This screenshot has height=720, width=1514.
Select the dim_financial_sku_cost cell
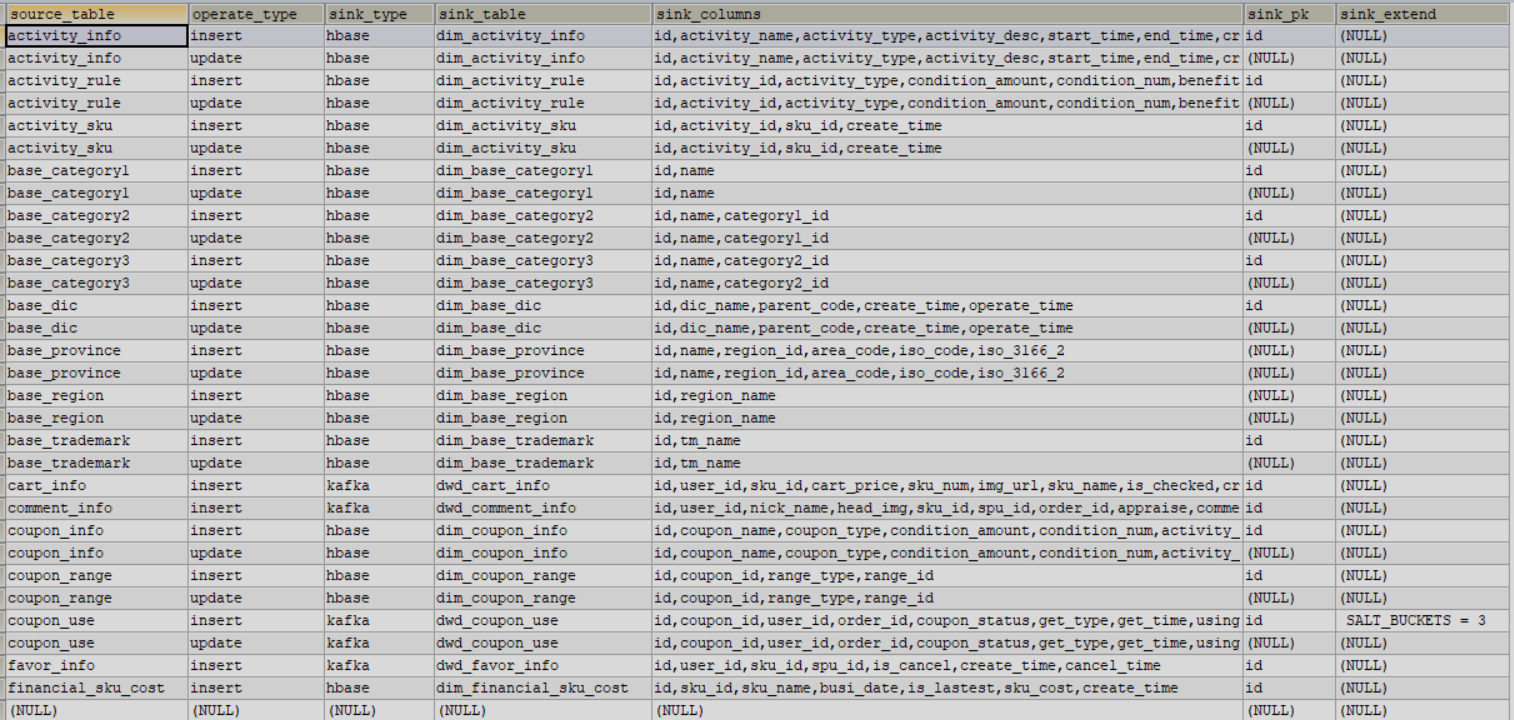tap(532, 688)
